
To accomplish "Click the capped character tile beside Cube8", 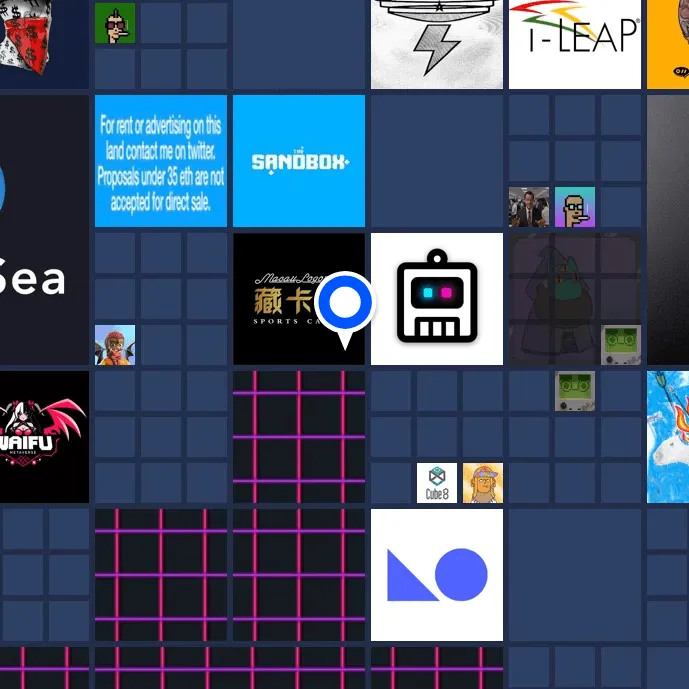I will (483, 483).
